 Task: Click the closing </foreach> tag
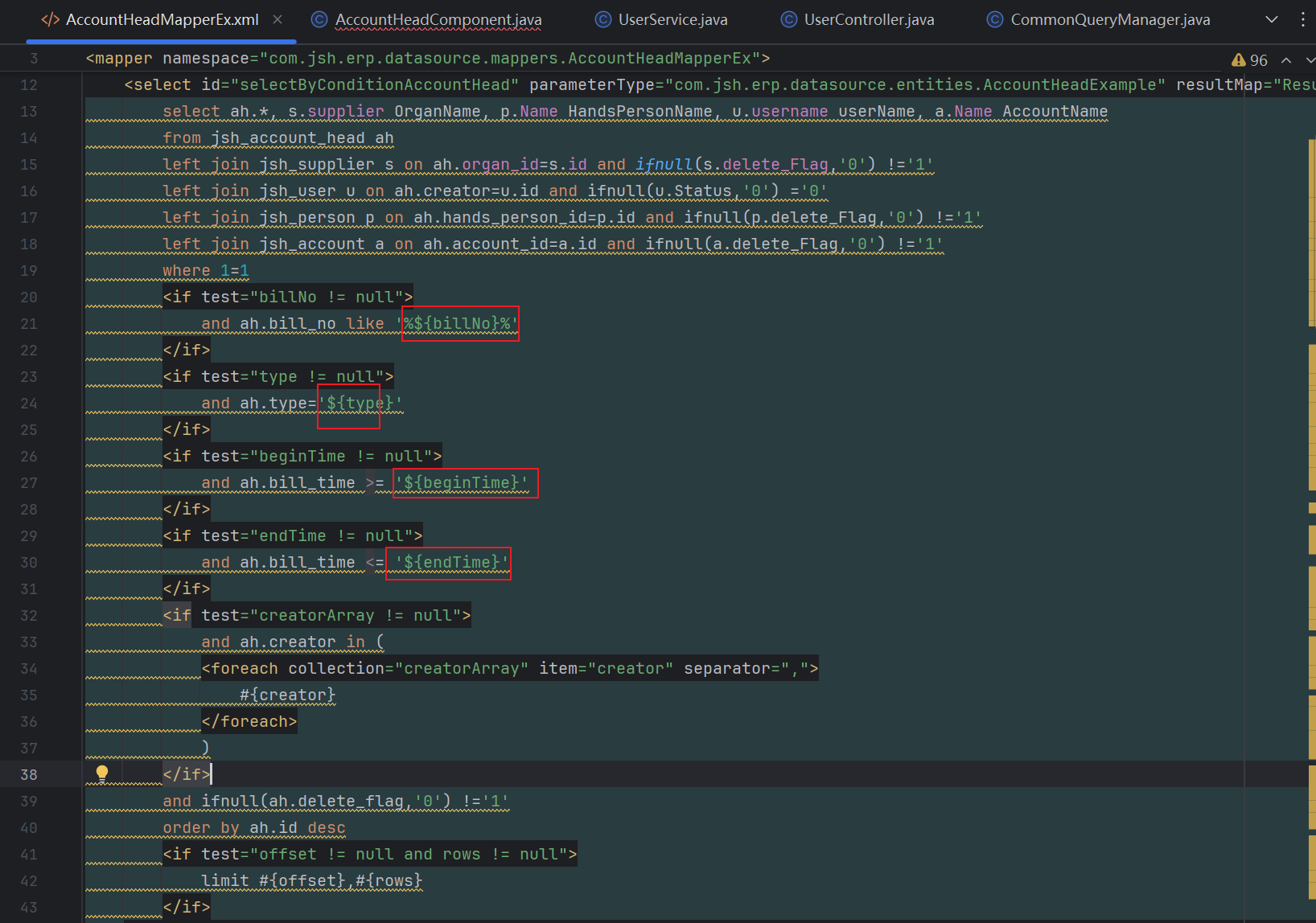pyautogui.click(x=249, y=721)
